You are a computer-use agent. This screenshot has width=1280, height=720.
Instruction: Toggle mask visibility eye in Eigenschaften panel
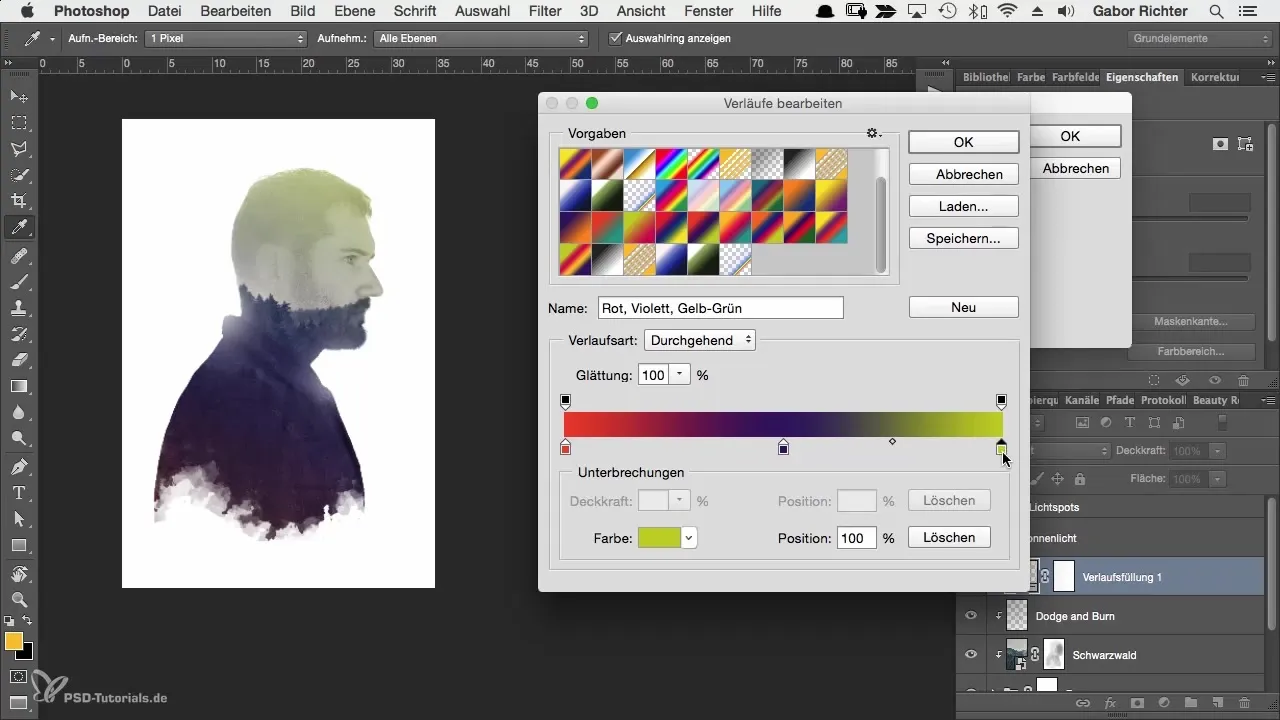pyautogui.click(x=1215, y=380)
